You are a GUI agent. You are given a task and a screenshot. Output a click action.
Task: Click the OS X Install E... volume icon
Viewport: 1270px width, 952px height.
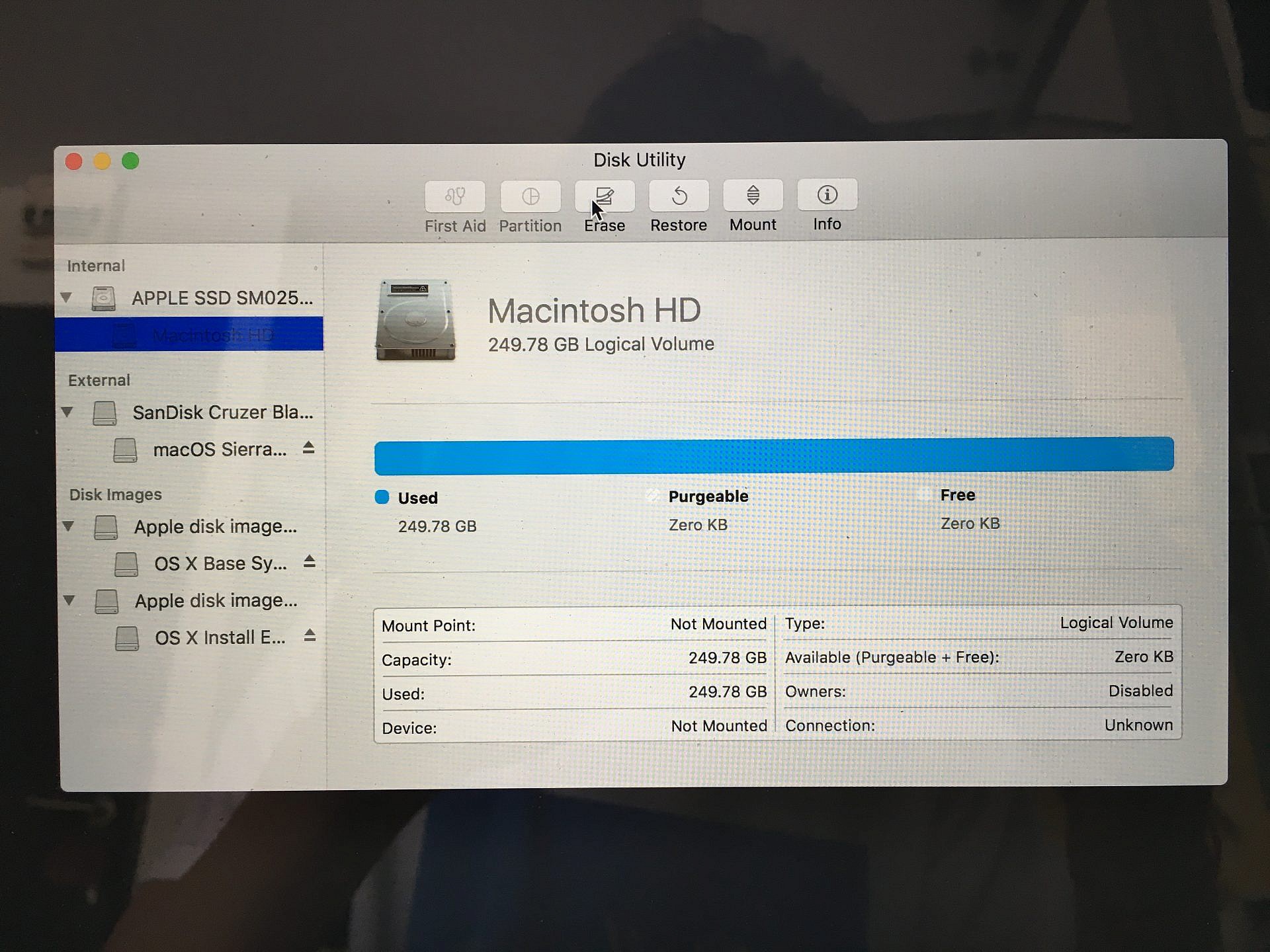[x=127, y=638]
